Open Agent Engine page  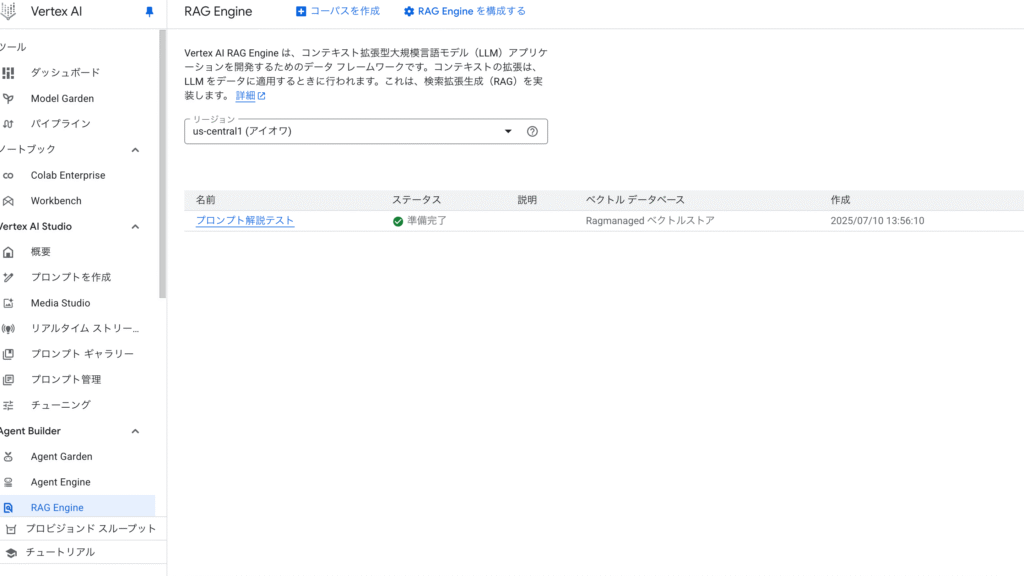[x=61, y=482]
